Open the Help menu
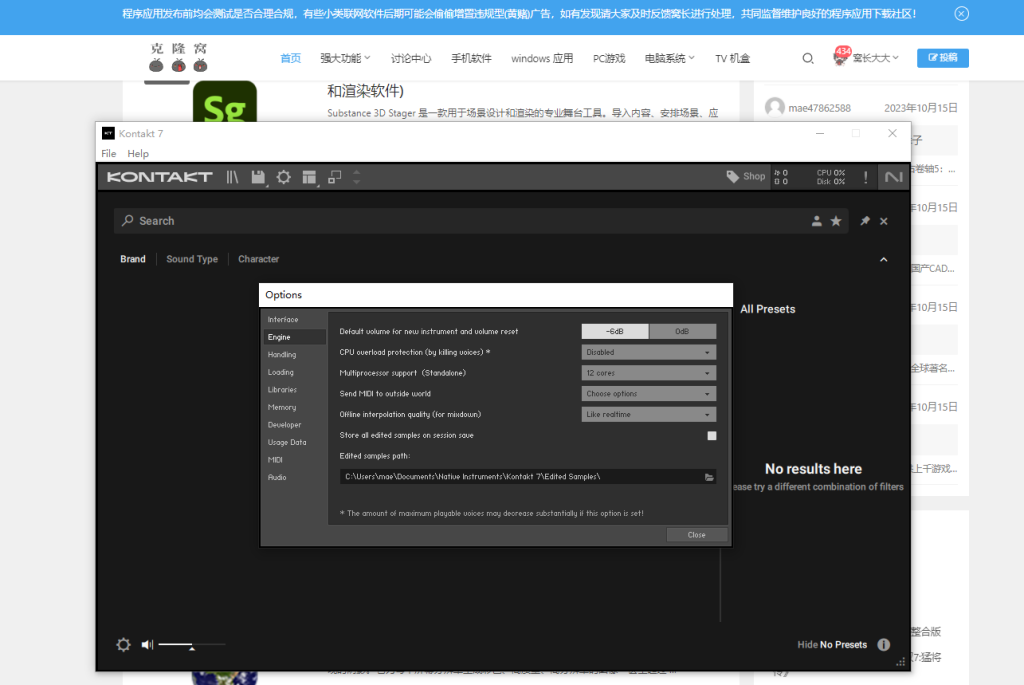The height and width of the screenshot is (685, 1024). [x=138, y=153]
